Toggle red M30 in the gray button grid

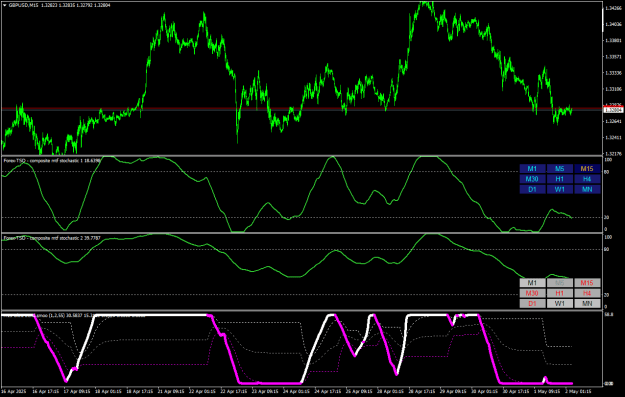click(532, 293)
